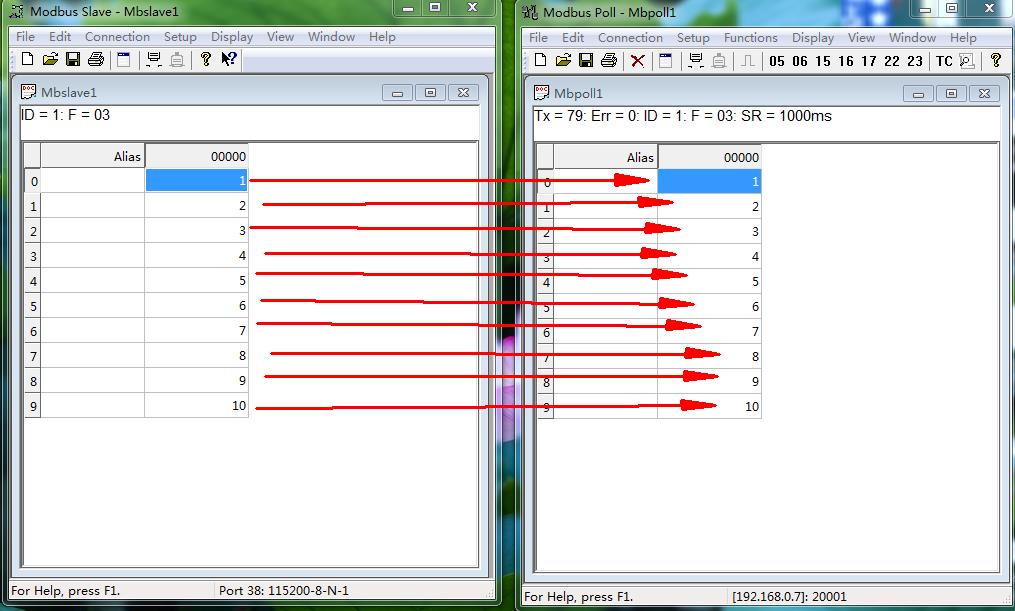
Task: Select highlighted value 1 cell in Mbpoll1
Action: click(x=709, y=181)
